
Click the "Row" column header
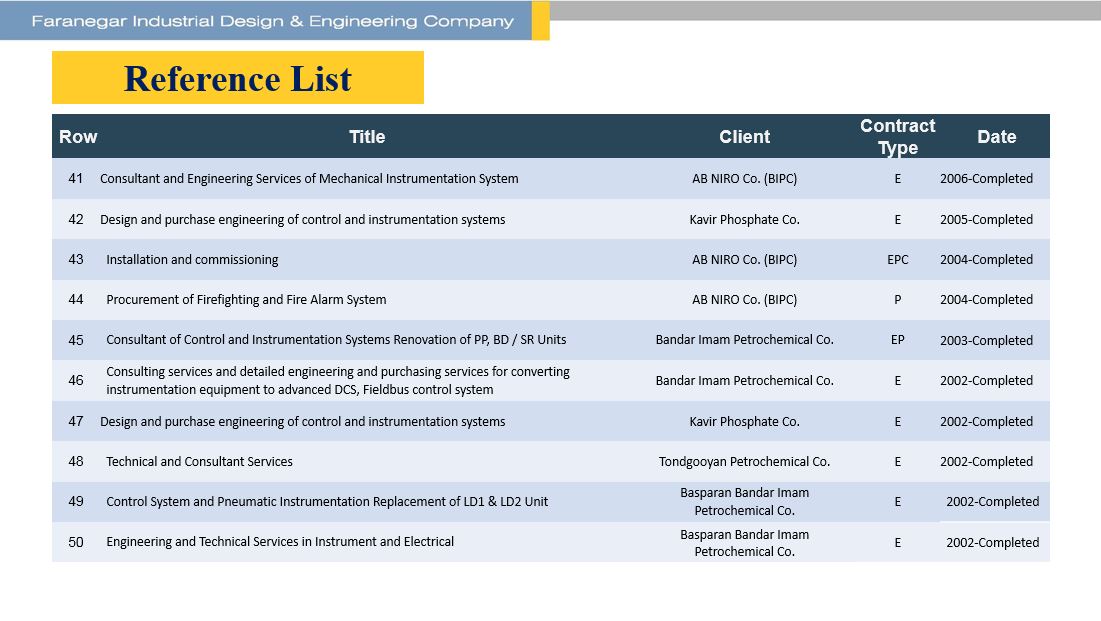click(78, 137)
